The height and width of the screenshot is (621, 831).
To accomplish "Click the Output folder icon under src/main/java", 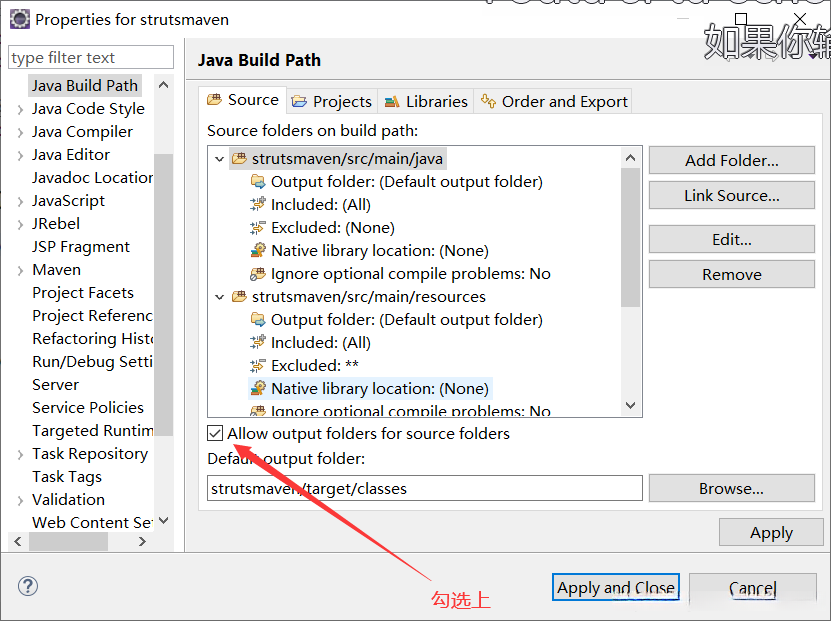I will click(x=258, y=182).
